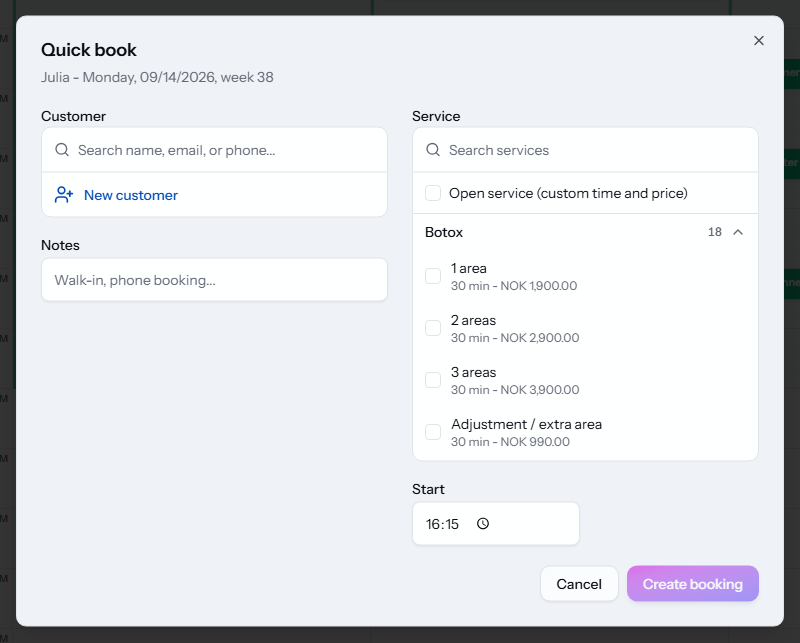Check the Open service custom option

(433, 193)
